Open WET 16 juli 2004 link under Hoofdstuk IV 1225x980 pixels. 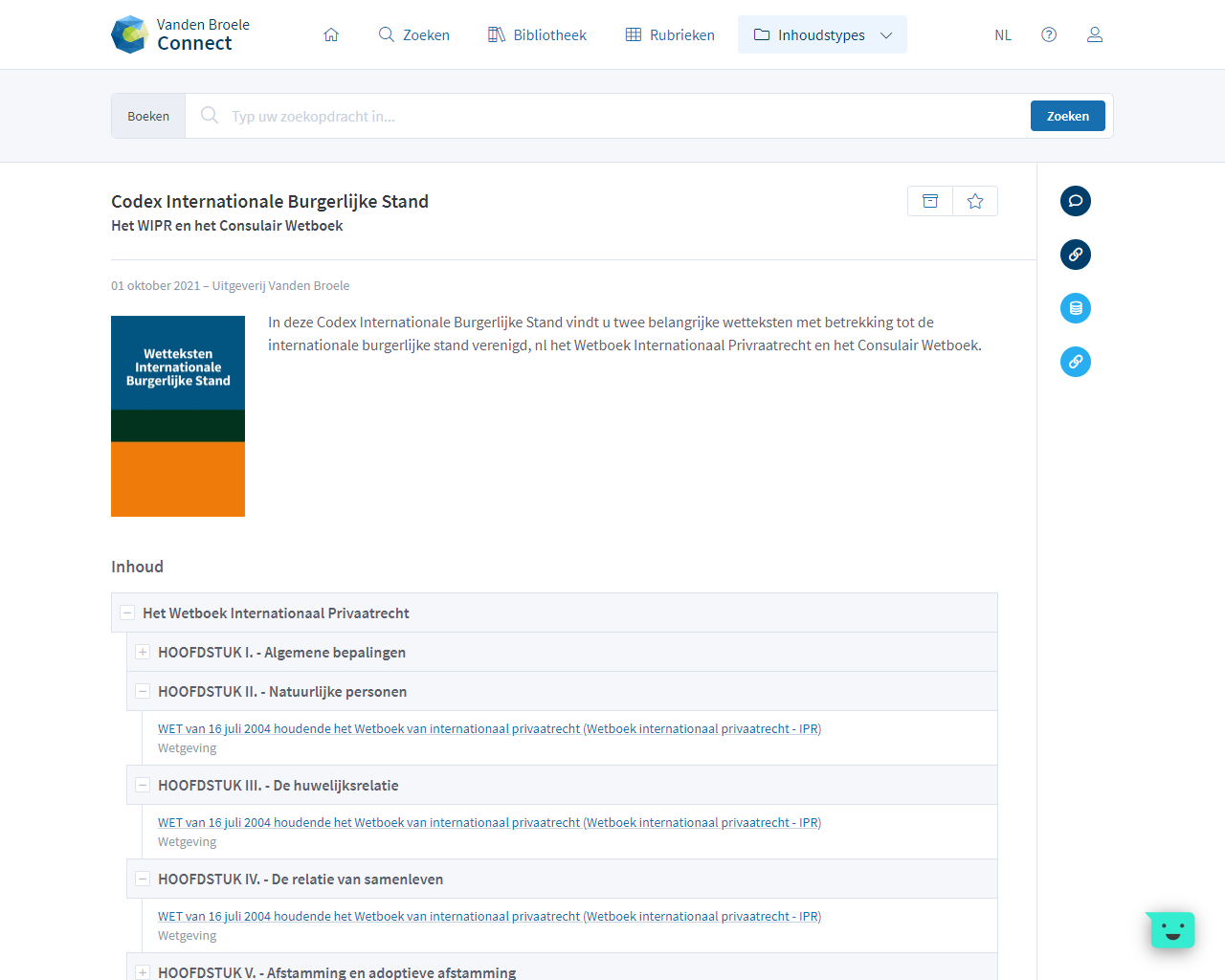click(489, 917)
